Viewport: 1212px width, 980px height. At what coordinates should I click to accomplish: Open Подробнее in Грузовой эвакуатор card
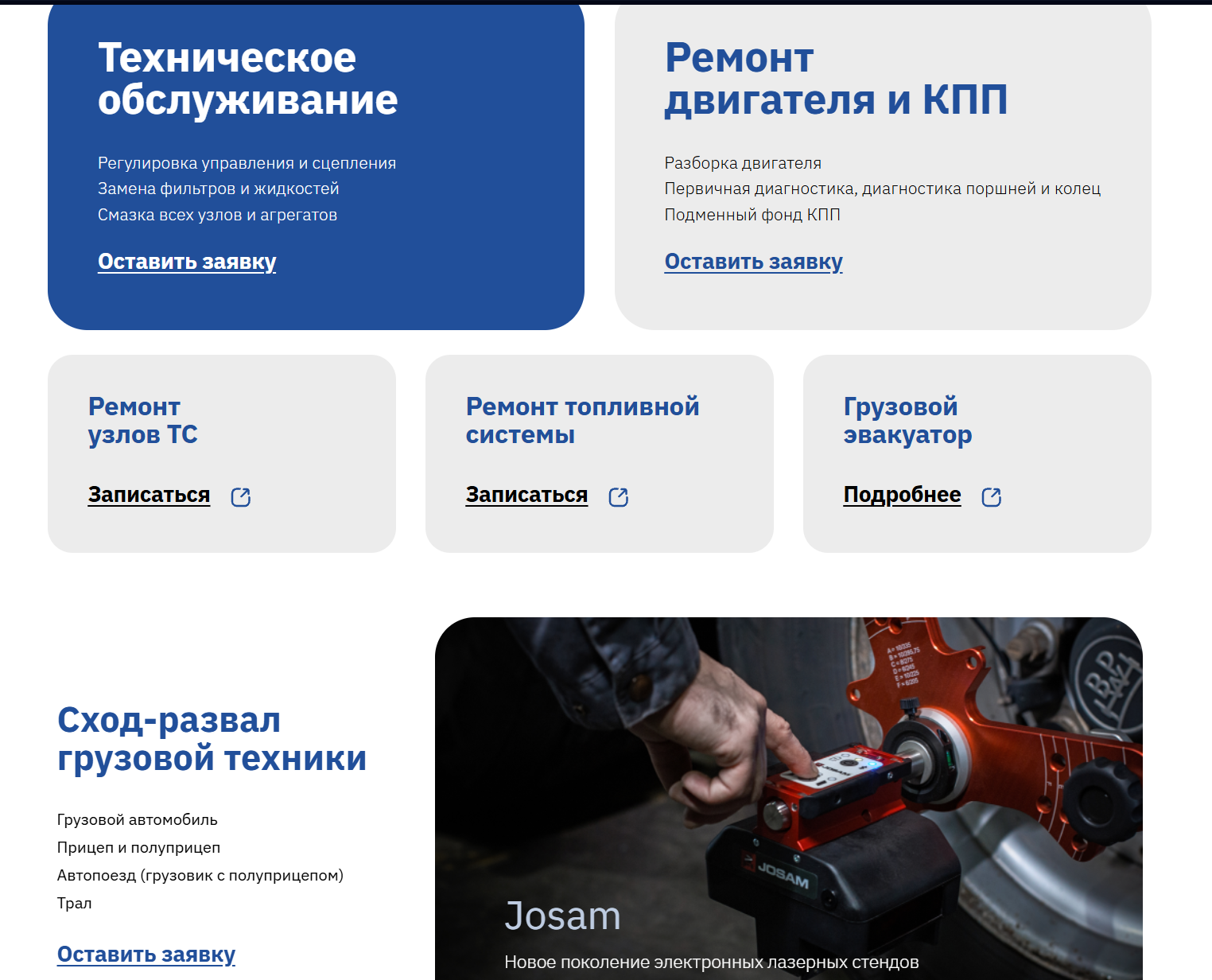[x=902, y=495]
